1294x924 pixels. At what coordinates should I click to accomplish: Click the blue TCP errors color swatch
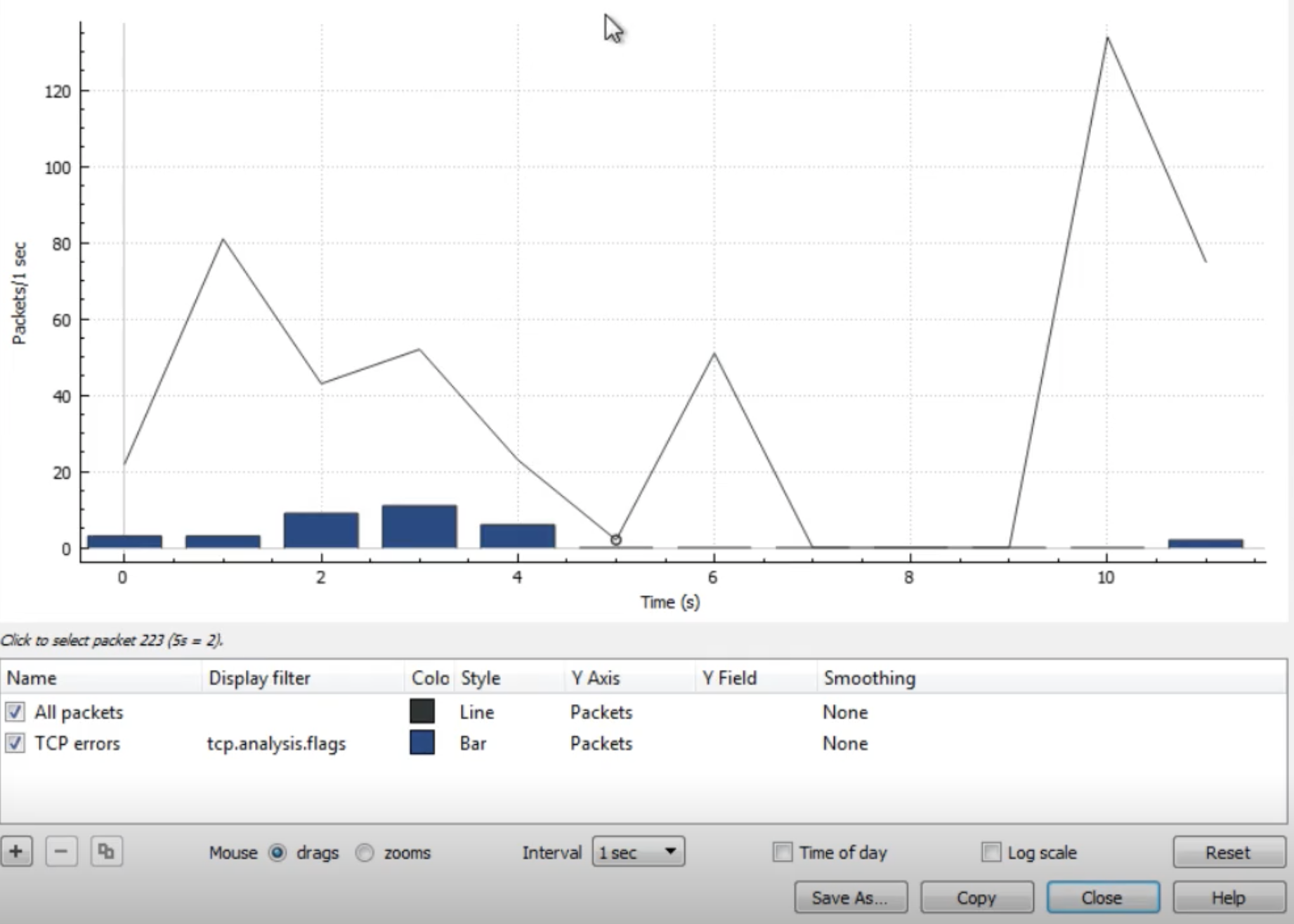click(x=421, y=743)
